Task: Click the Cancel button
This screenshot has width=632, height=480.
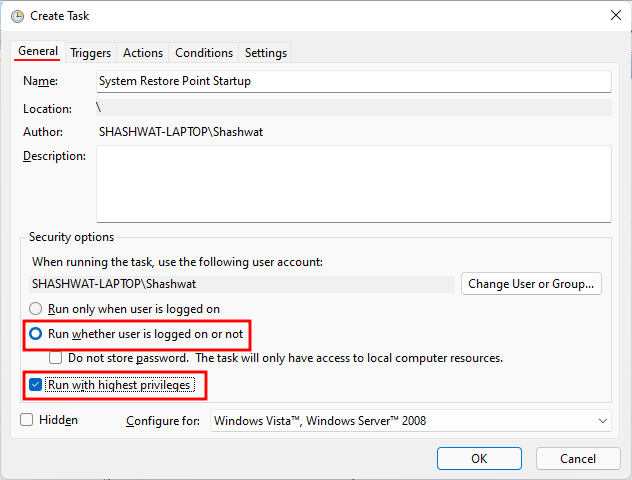Action: pyautogui.click(x=578, y=458)
